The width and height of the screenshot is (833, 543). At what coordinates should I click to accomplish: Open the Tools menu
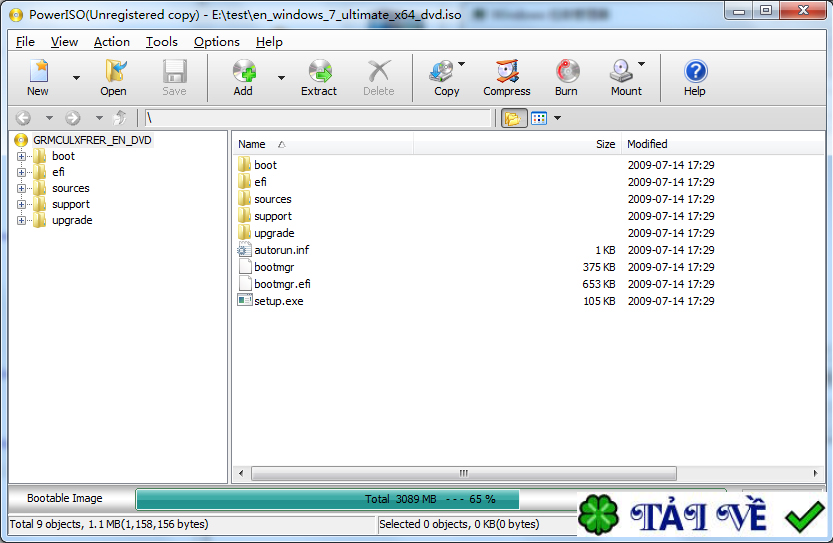coord(162,41)
